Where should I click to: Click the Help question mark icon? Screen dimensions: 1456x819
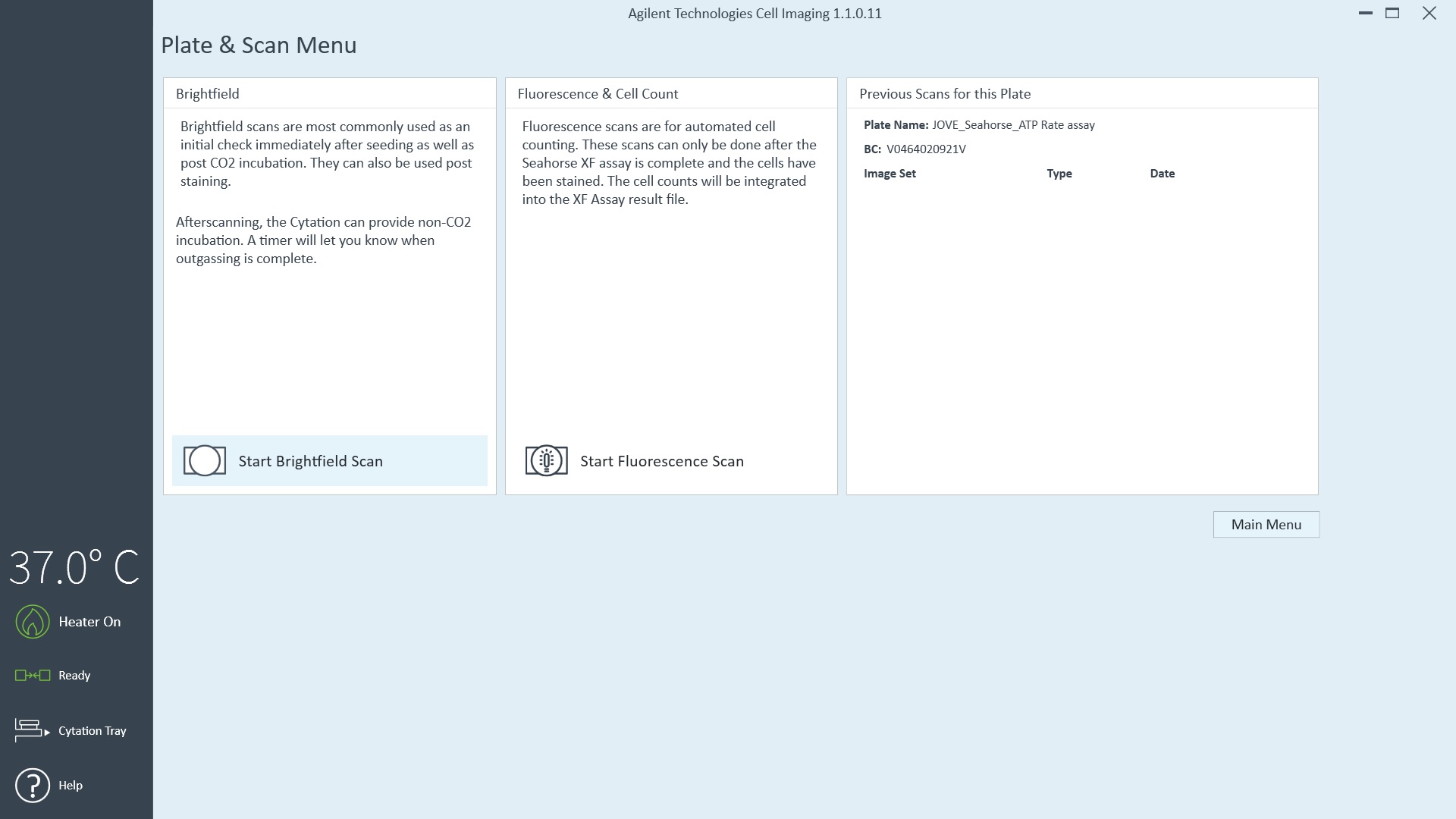click(33, 786)
